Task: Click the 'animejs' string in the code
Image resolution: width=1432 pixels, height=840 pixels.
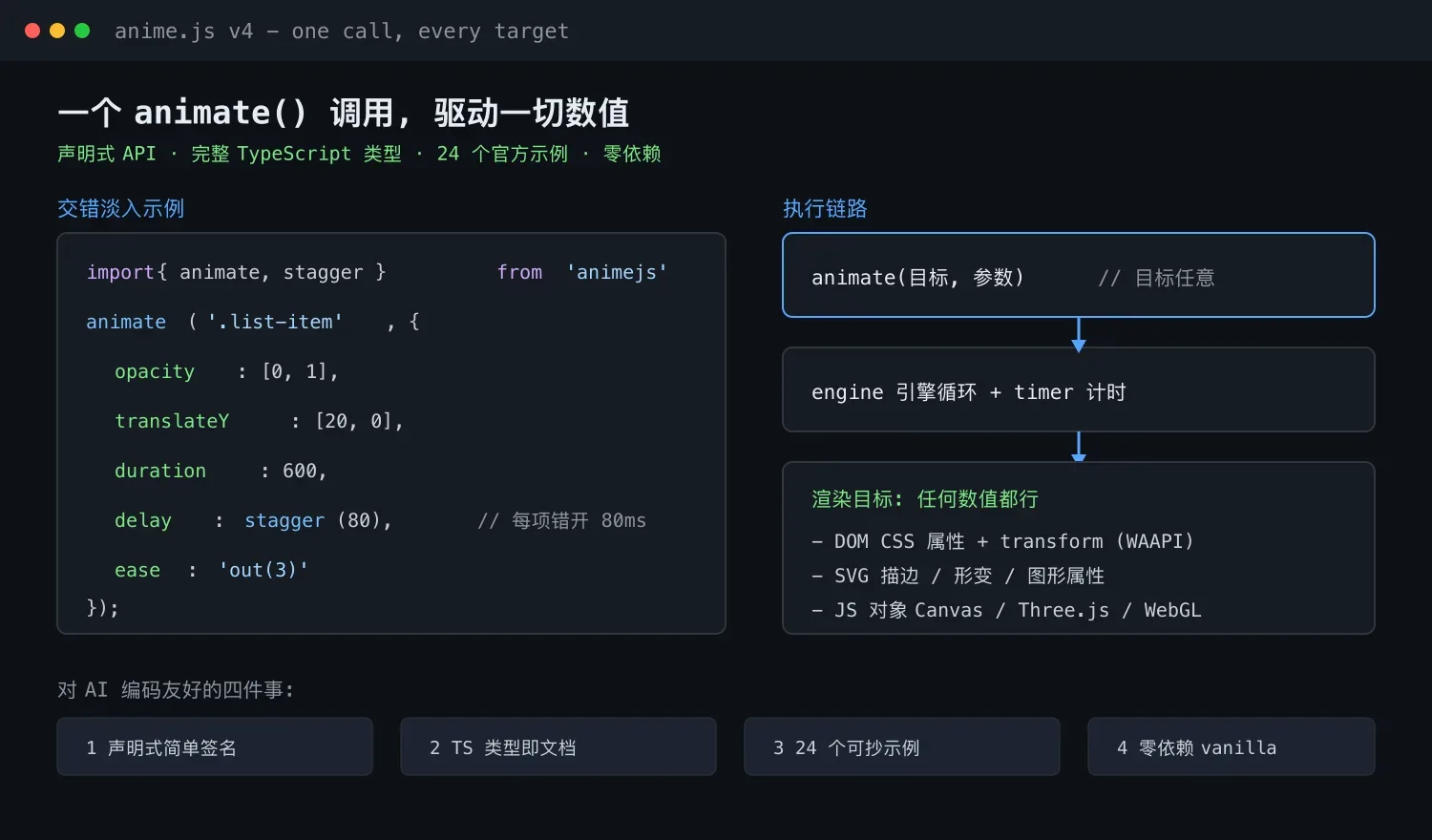Action: tap(617, 272)
